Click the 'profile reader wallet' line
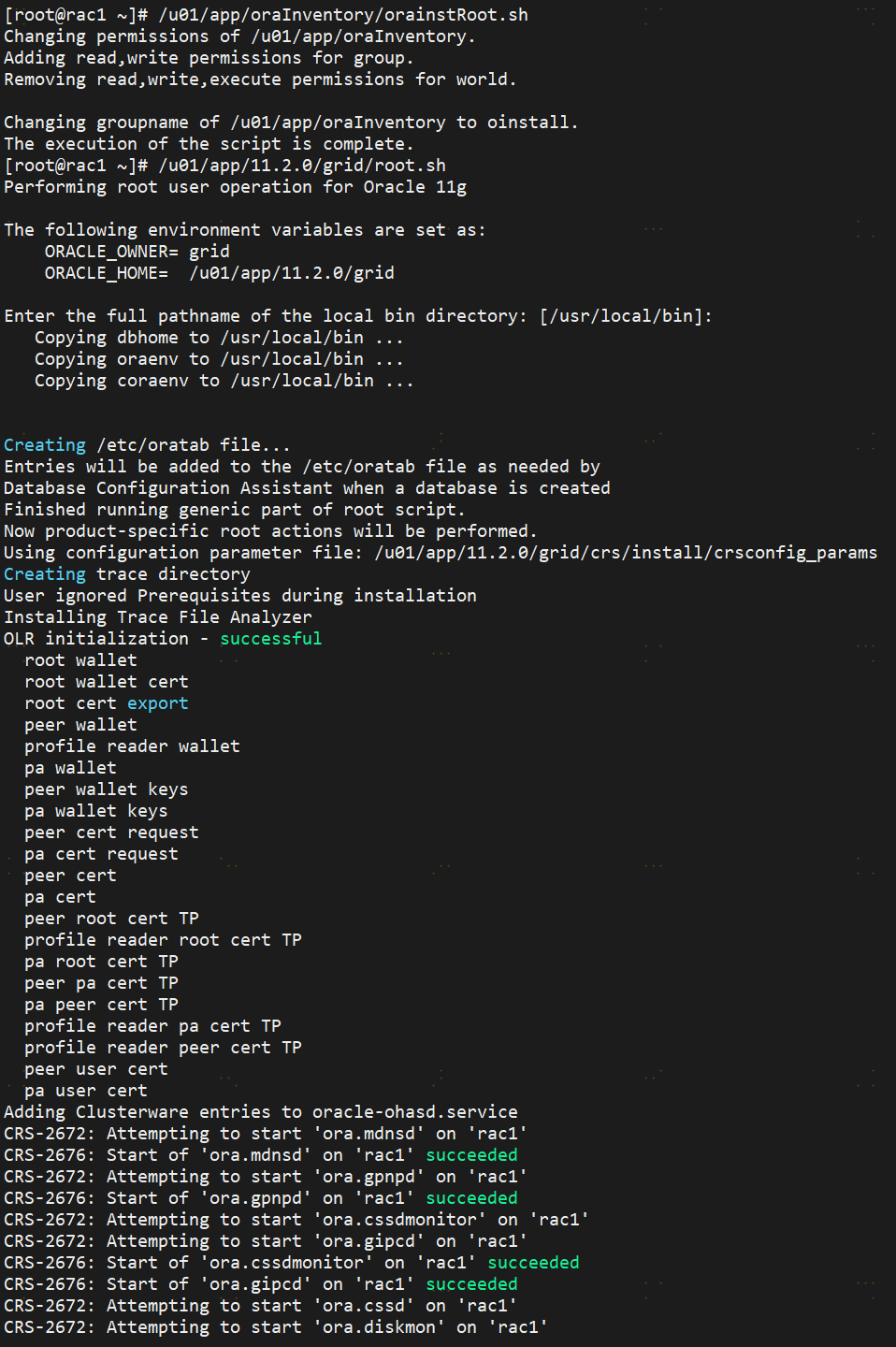This screenshot has height=1347, width=896. tap(132, 746)
